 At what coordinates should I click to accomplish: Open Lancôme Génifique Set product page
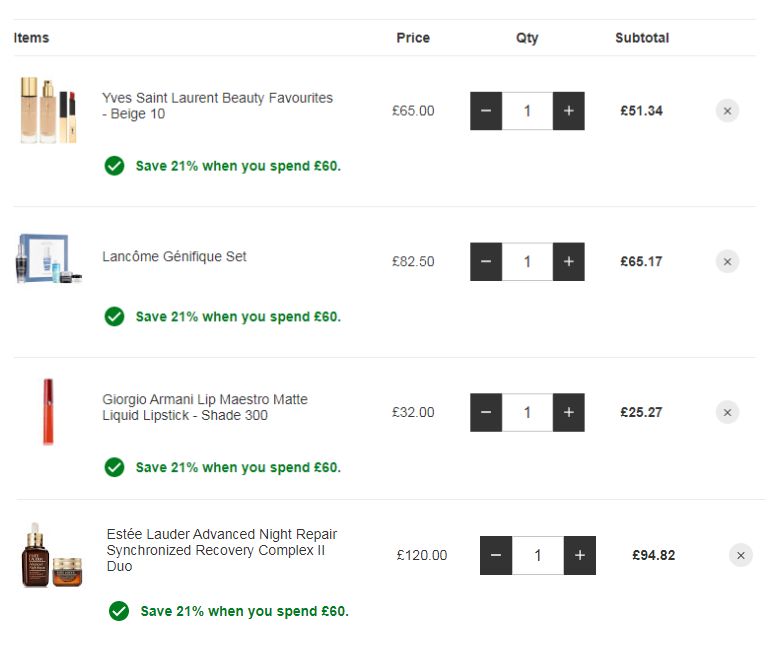point(174,257)
